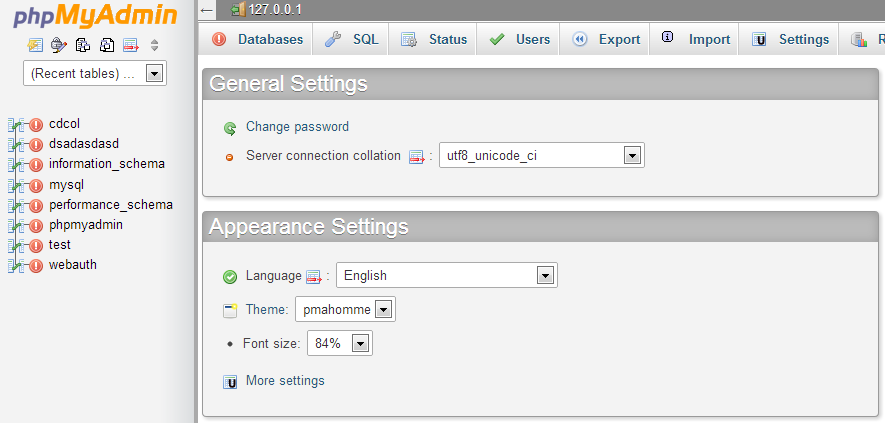
Task: Open the pmahomme theme dropdown
Action: 345,309
